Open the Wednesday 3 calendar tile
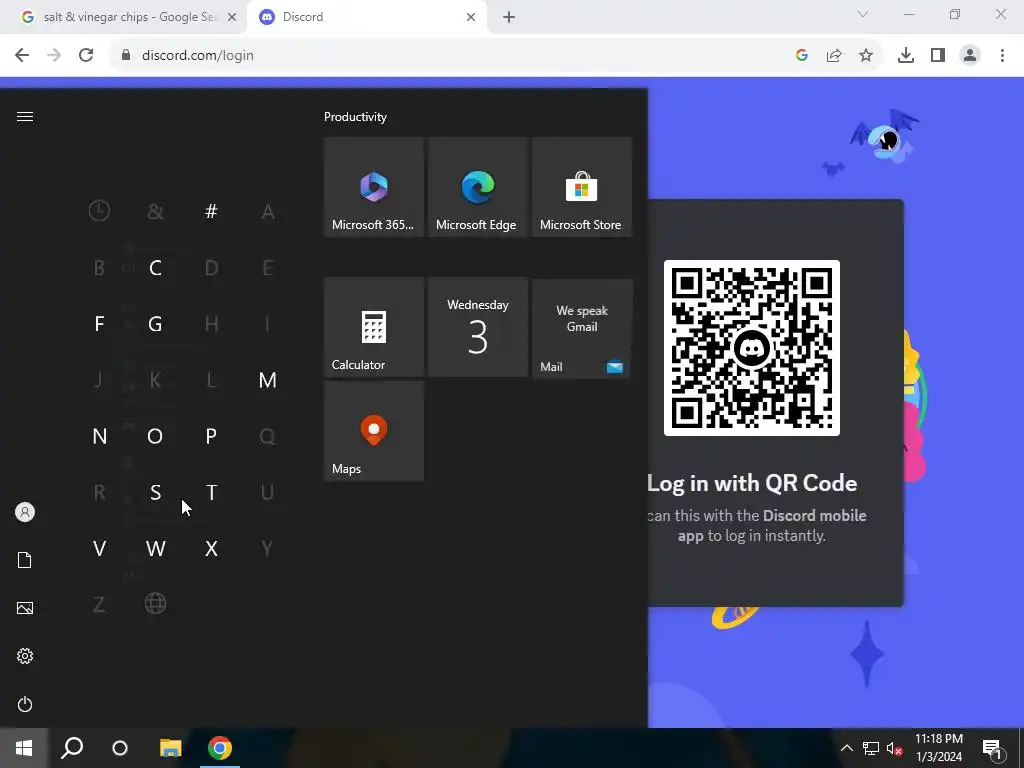The width and height of the screenshot is (1024, 768). (x=477, y=327)
